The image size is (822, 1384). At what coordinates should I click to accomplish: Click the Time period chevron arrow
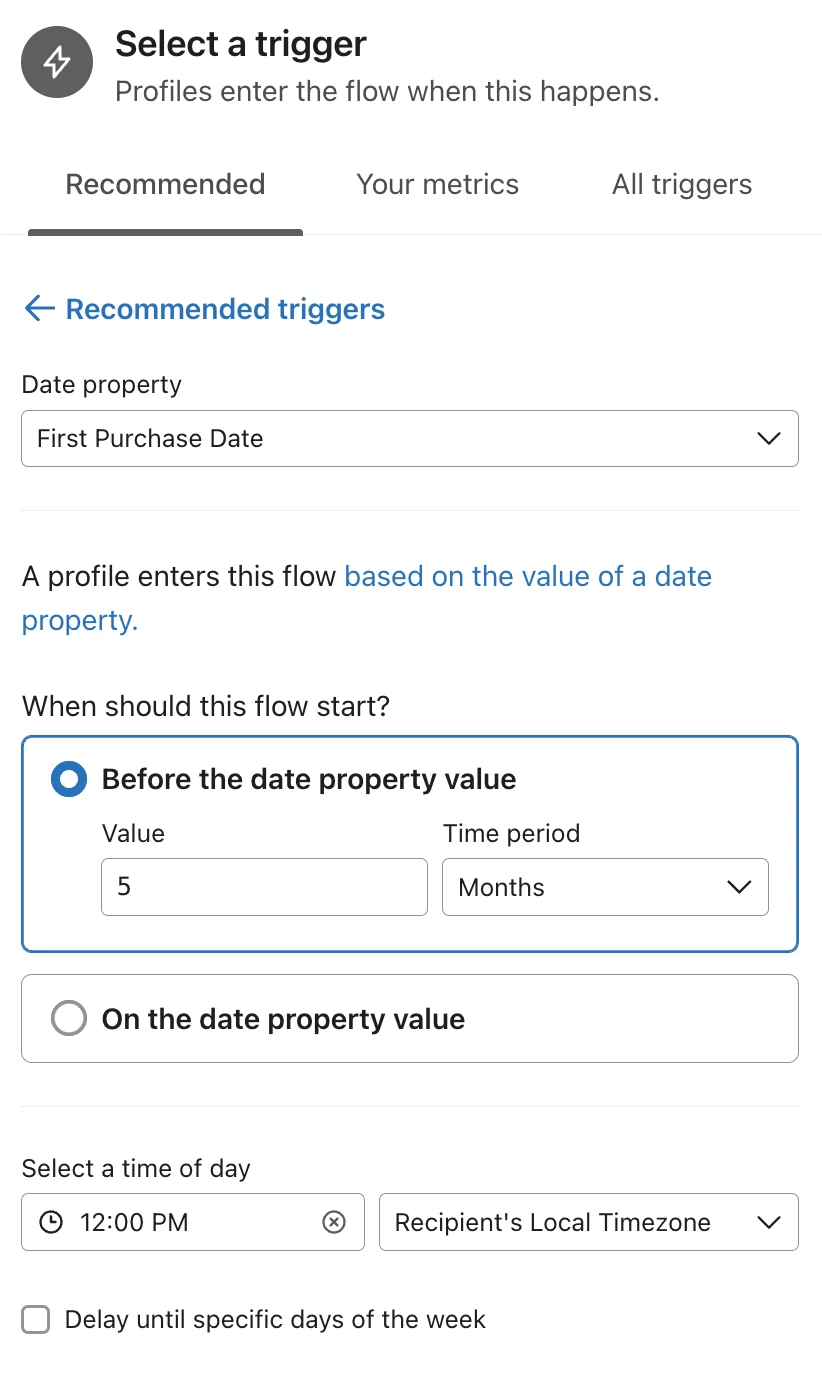point(738,887)
